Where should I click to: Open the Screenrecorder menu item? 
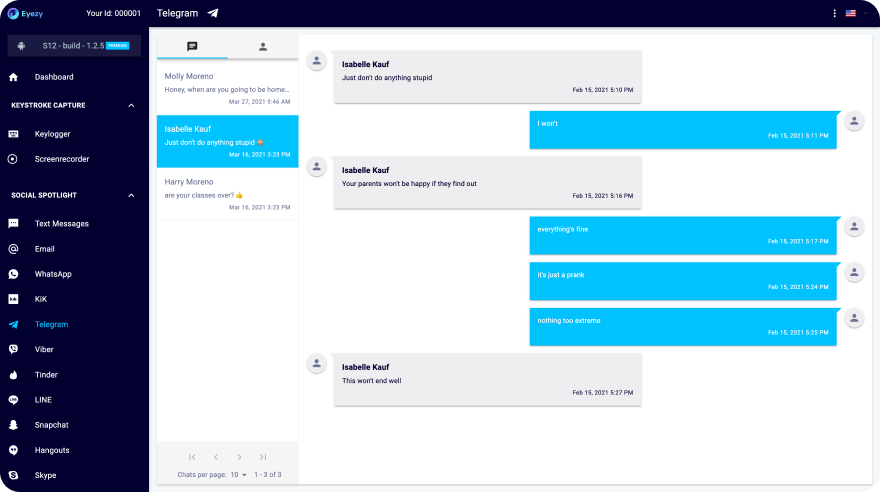click(x=62, y=159)
